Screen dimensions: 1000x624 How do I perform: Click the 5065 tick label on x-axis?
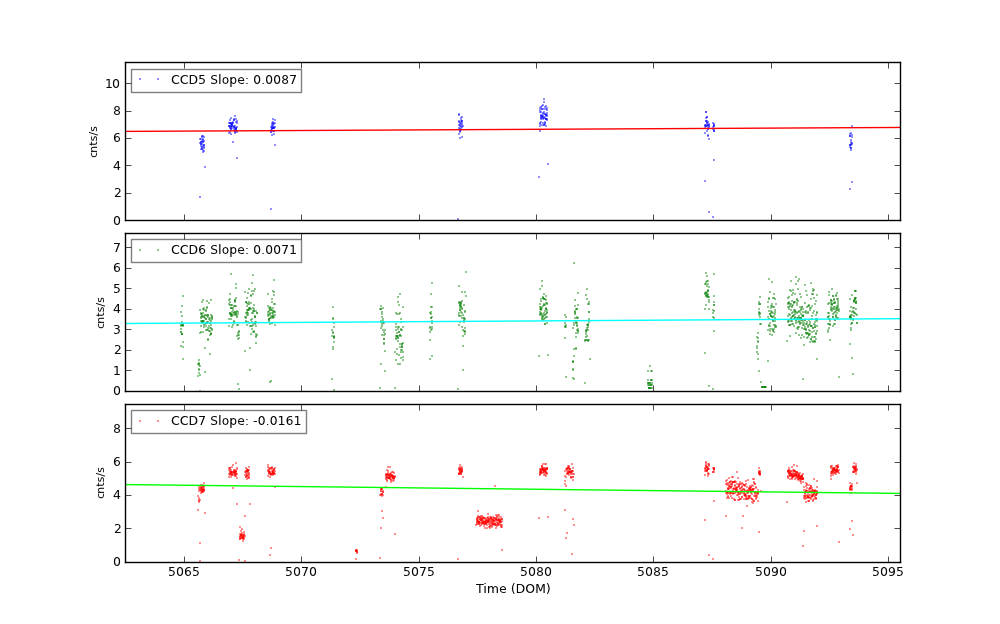pyautogui.click(x=184, y=572)
